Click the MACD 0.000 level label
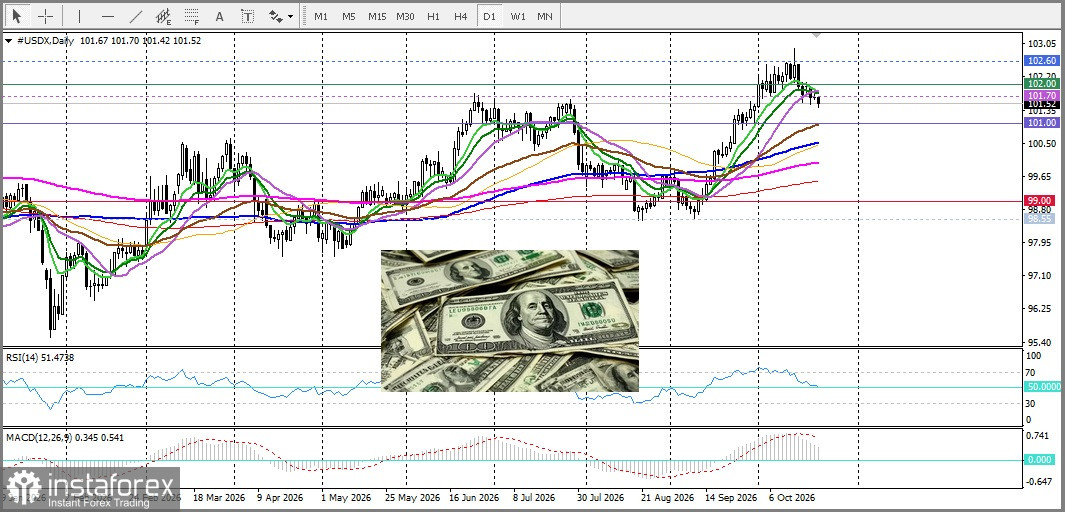Screen dimensions: 1065x512 (1041, 460)
